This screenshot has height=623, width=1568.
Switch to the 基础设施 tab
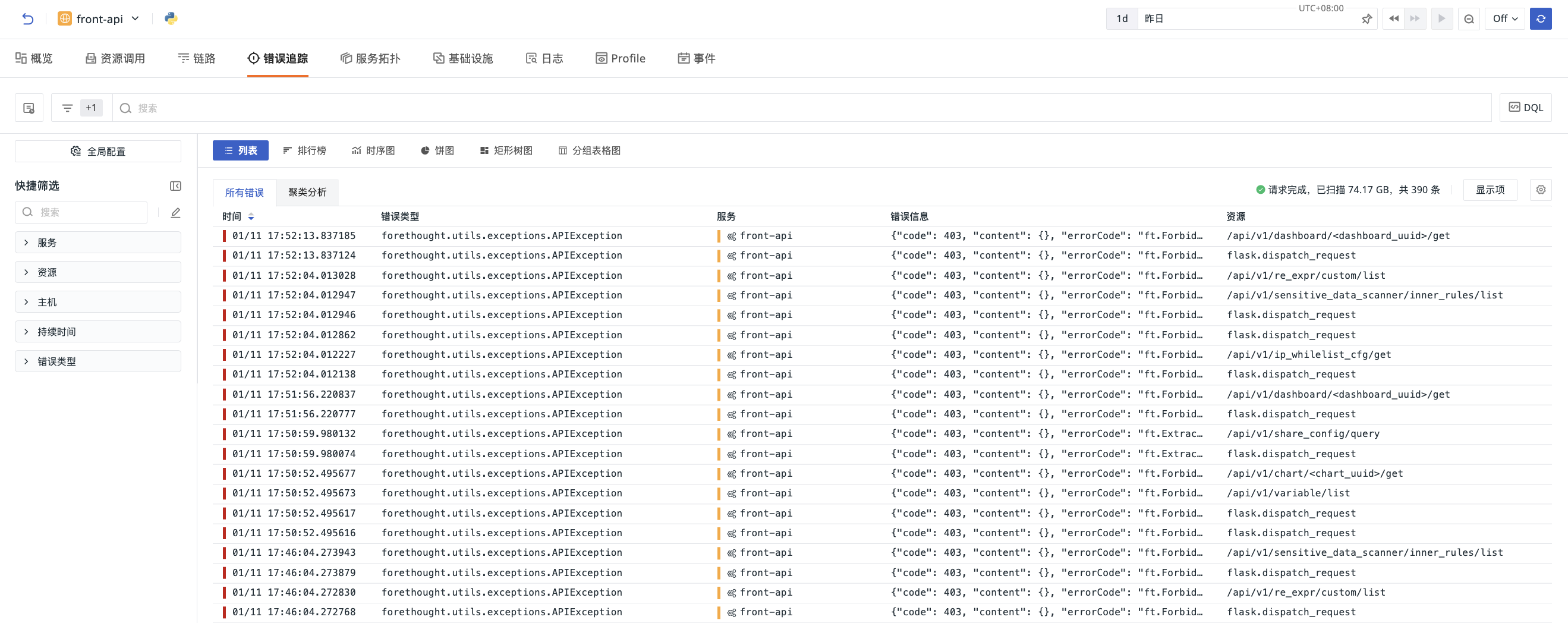click(462, 58)
